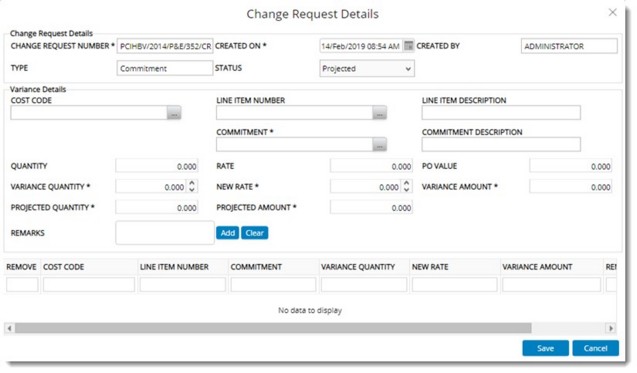This screenshot has width=637, height=373.
Task: Select the Commitment column filter box
Action: click(273, 284)
